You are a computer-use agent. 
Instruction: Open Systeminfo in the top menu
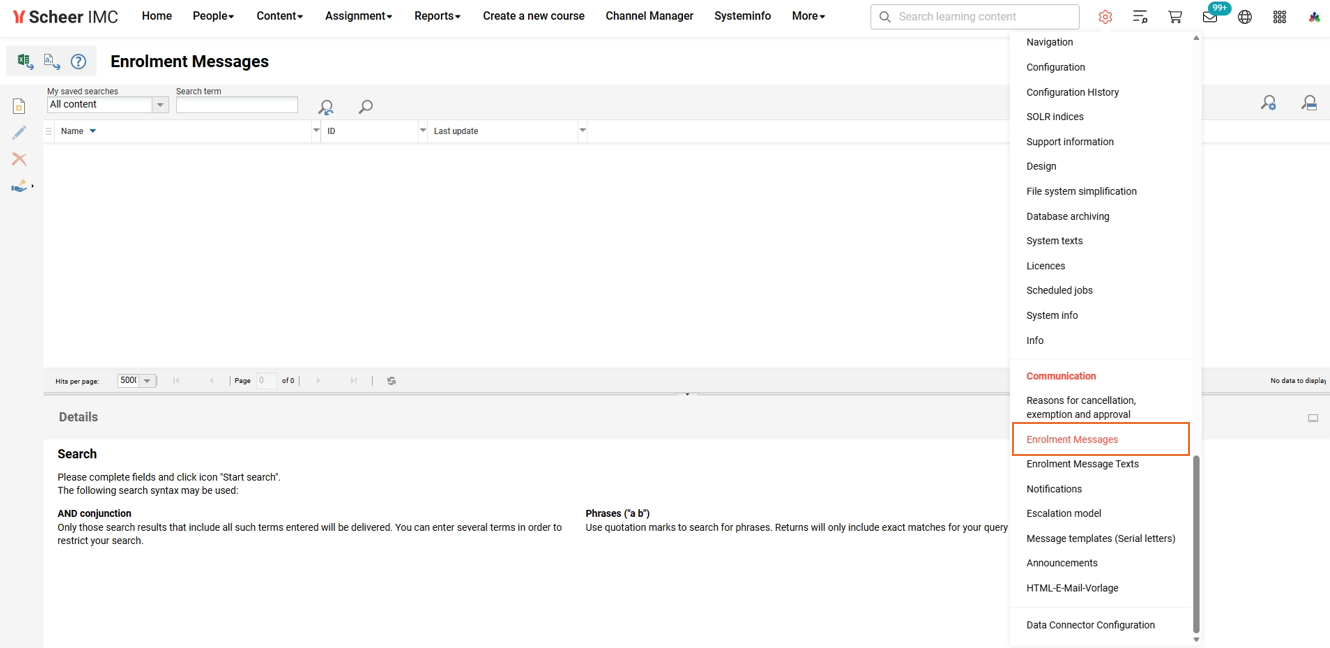pos(743,16)
